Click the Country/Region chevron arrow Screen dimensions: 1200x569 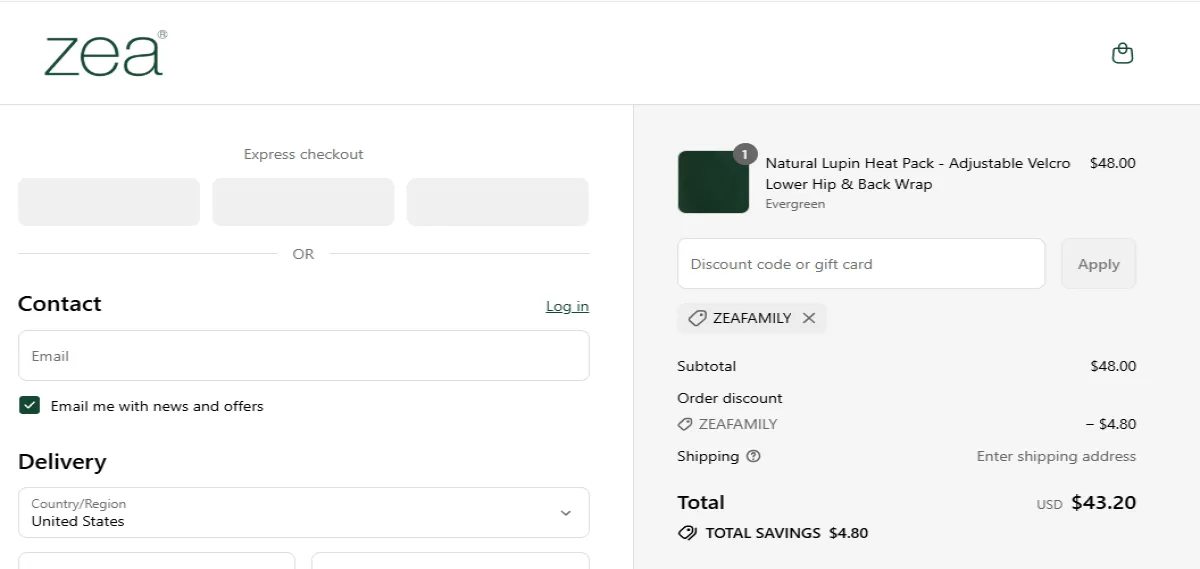pyautogui.click(x=565, y=513)
